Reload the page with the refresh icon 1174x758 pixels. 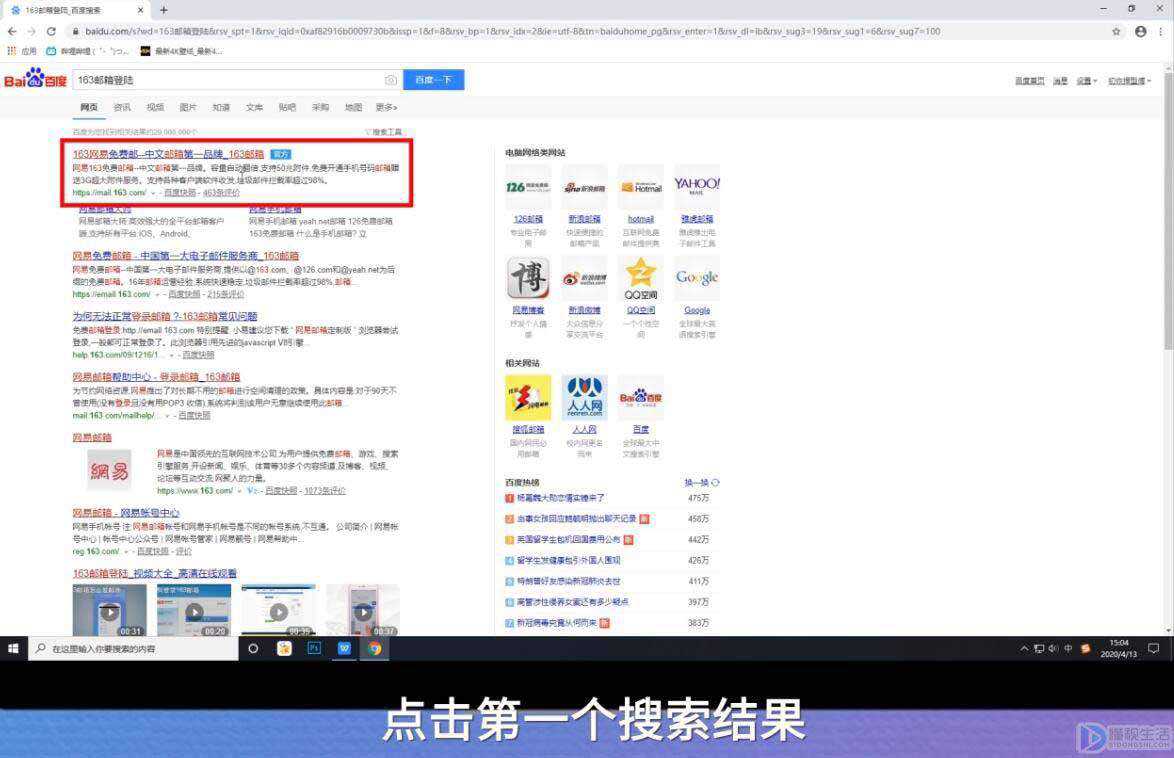(x=51, y=31)
